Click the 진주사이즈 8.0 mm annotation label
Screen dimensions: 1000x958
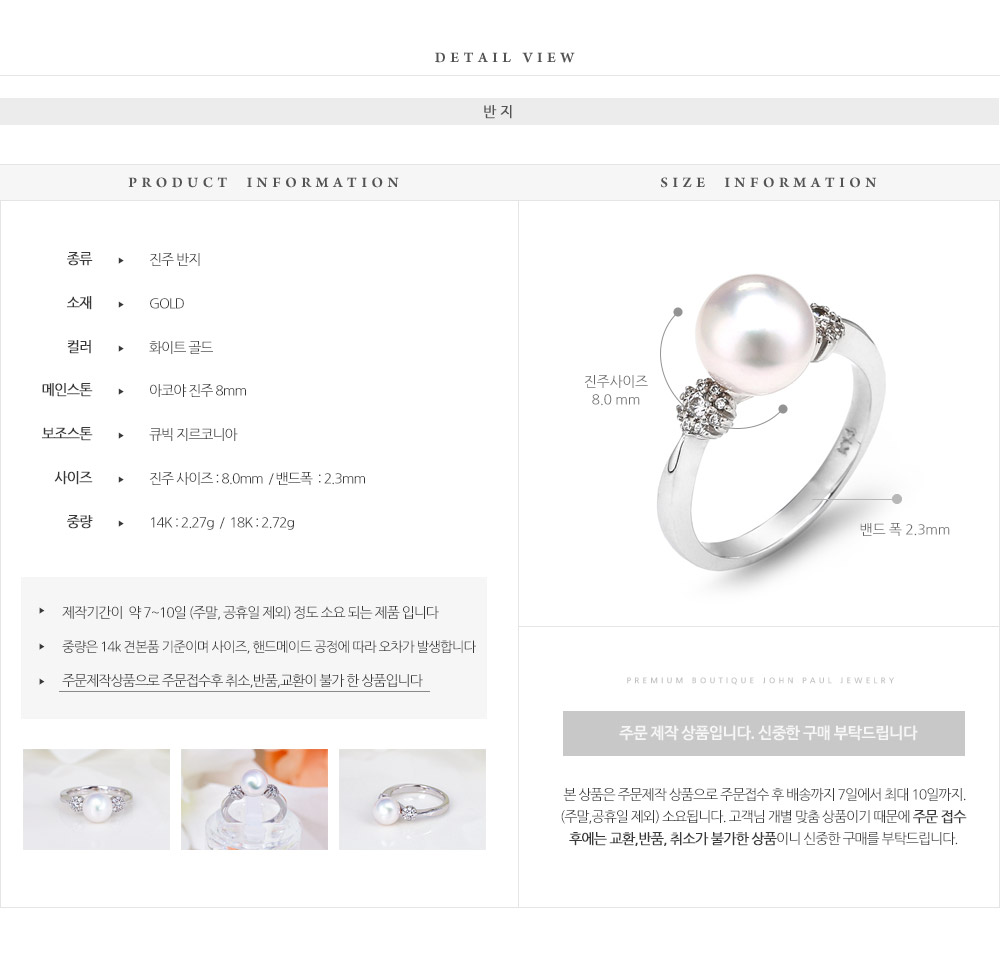[x=615, y=390]
